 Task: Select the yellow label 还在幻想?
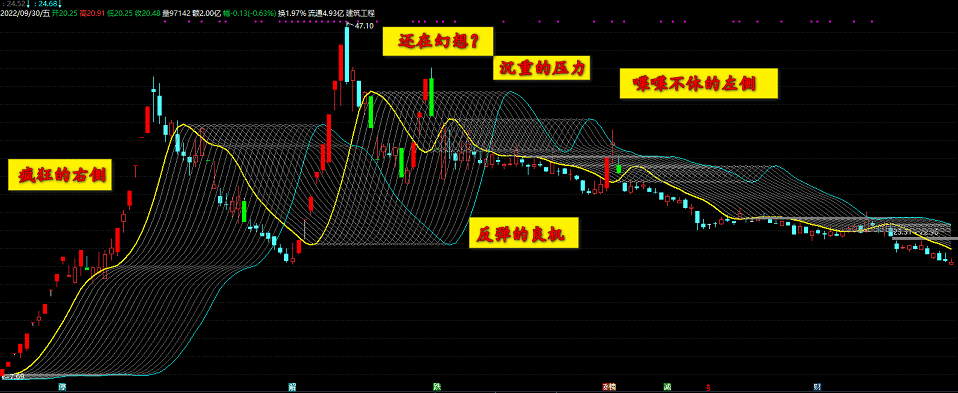(437, 42)
